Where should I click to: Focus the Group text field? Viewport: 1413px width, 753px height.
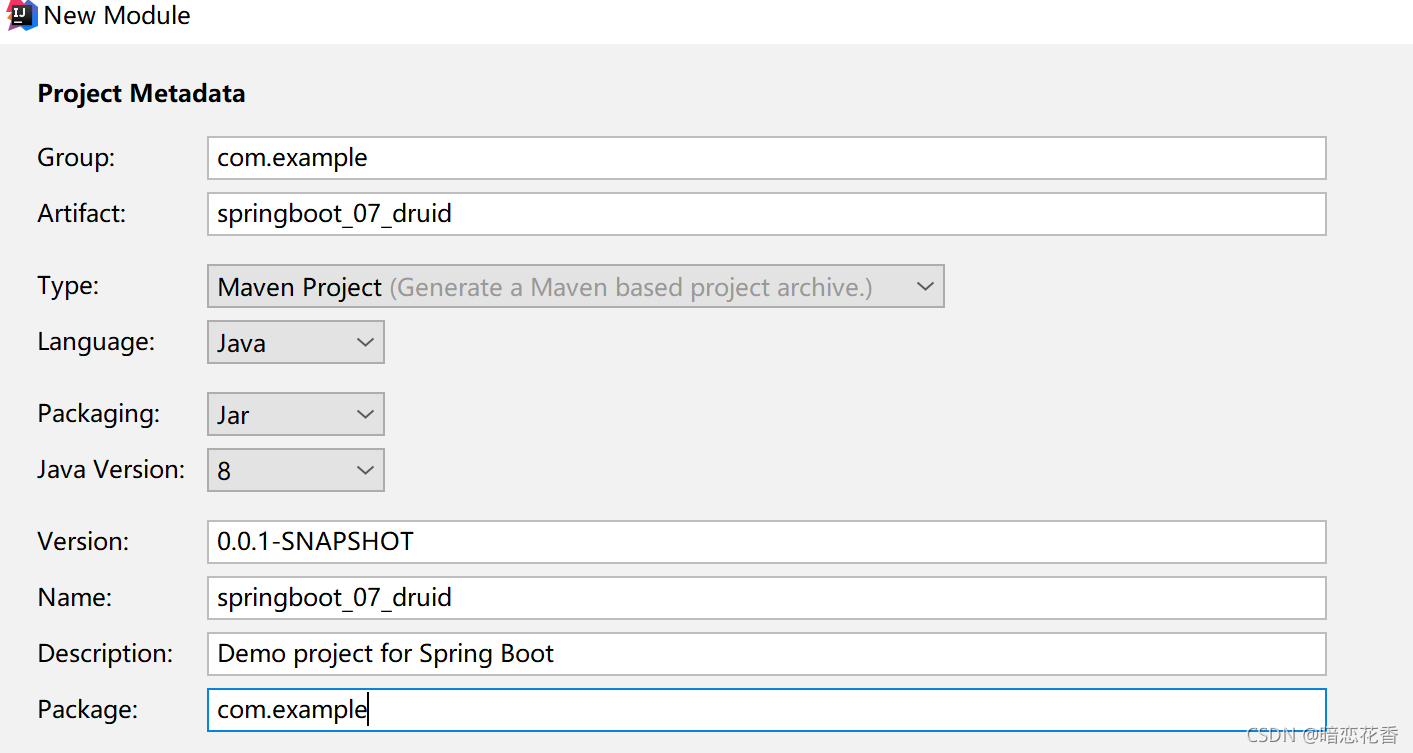(x=766, y=158)
